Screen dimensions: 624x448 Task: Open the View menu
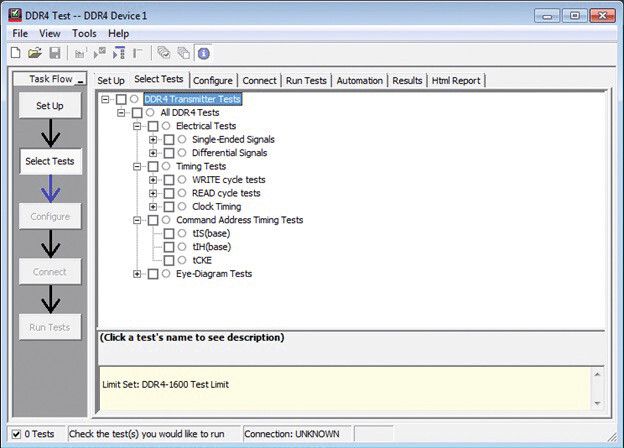point(50,33)
